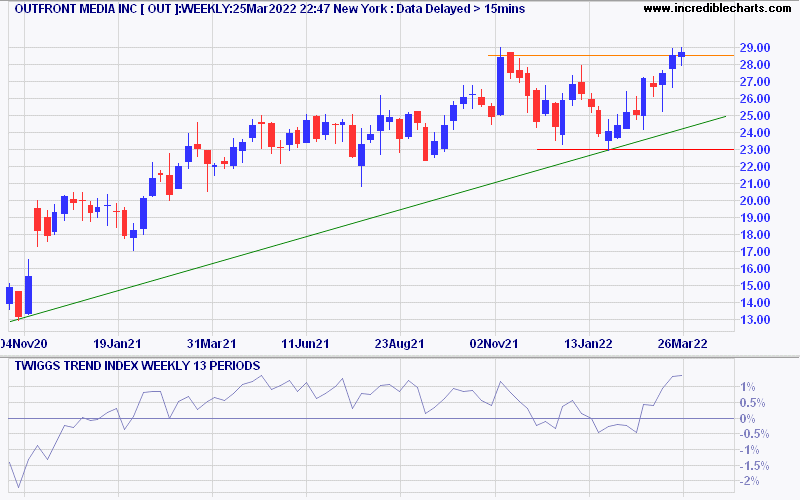
Task: Click the green rising trendline
Action: click(x=367, y=219)
